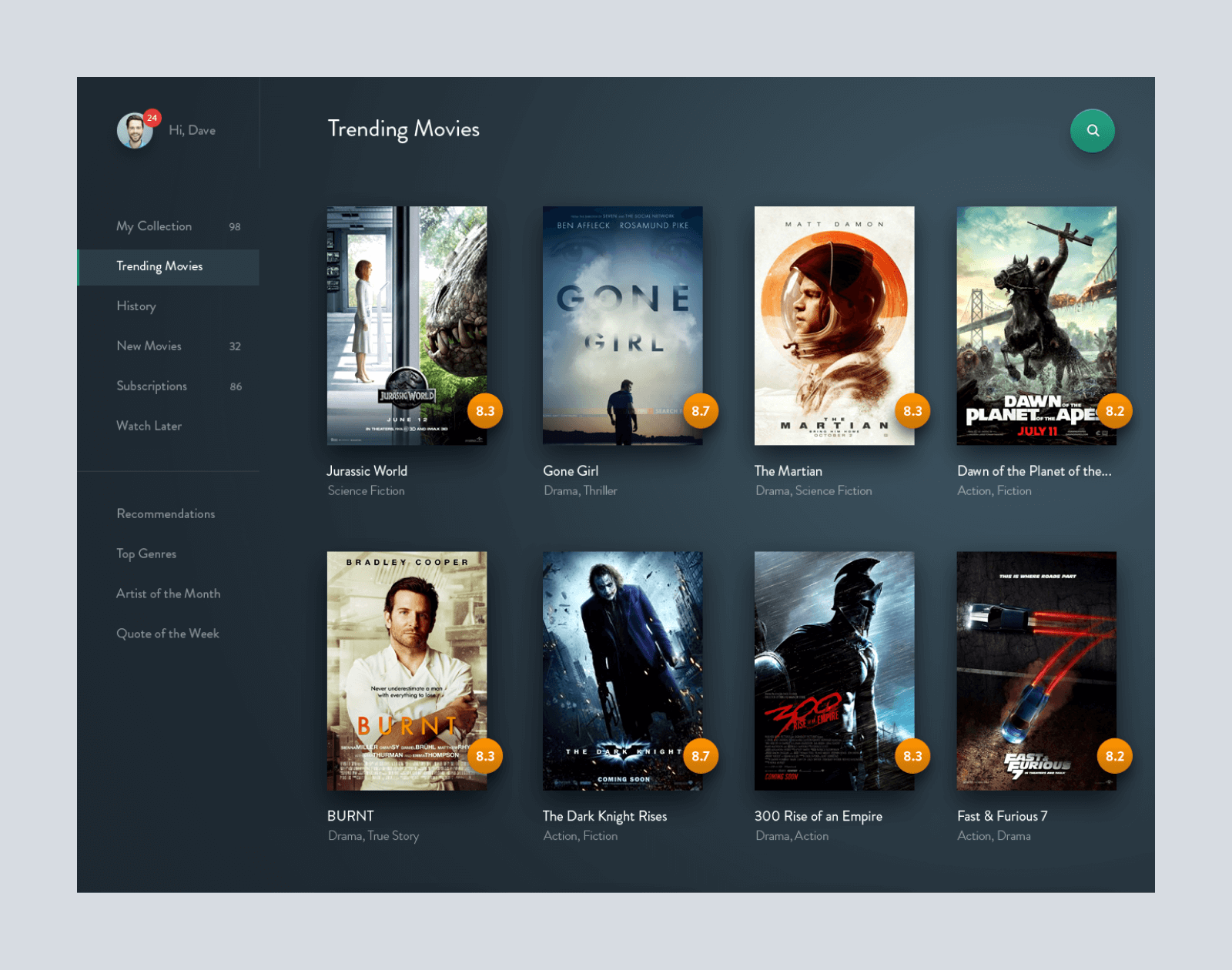Open the Recommendations link
Image resolution: width=1232 pixels, height=970 pixels.
tap(166, 514)
